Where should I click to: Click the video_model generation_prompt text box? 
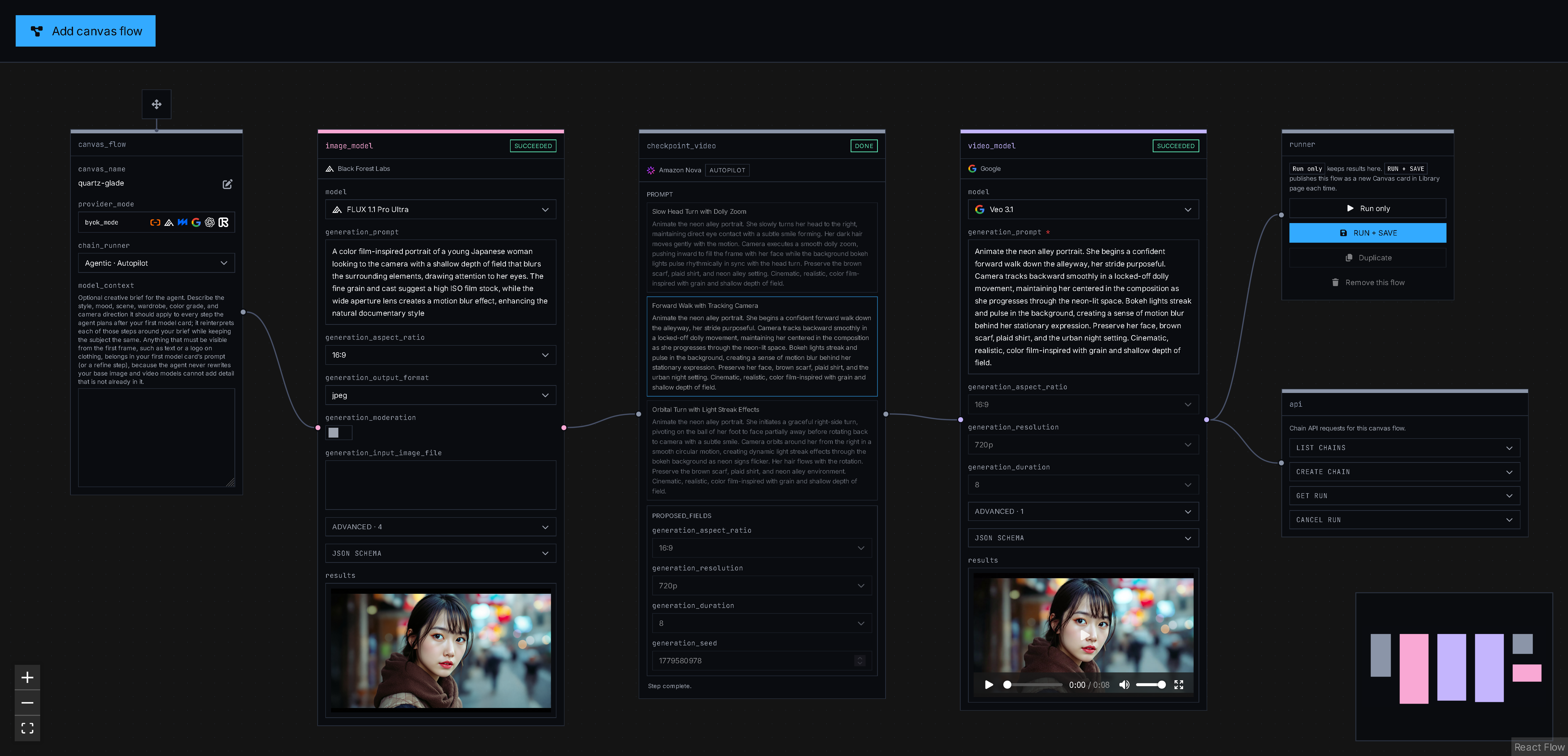1083,307
